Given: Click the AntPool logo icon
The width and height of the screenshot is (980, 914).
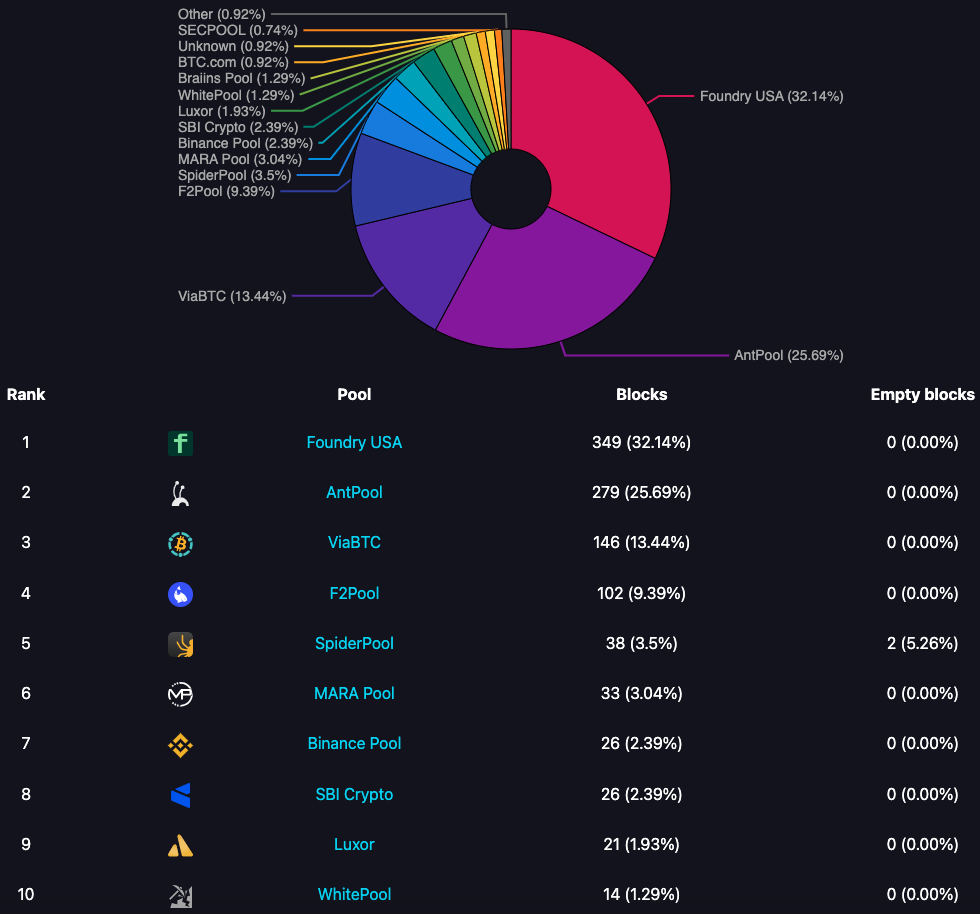Looking at the screenshot, I should click(x=180, y=493).
